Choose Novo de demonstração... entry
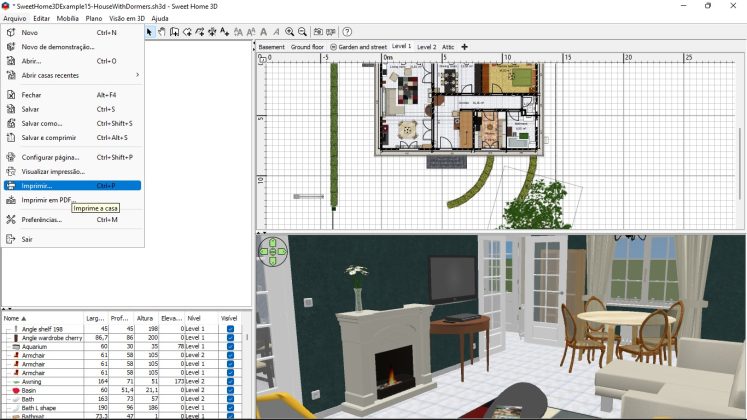This screenshot has height=420, width=747. pyautogui.click(x=72, y=47)
